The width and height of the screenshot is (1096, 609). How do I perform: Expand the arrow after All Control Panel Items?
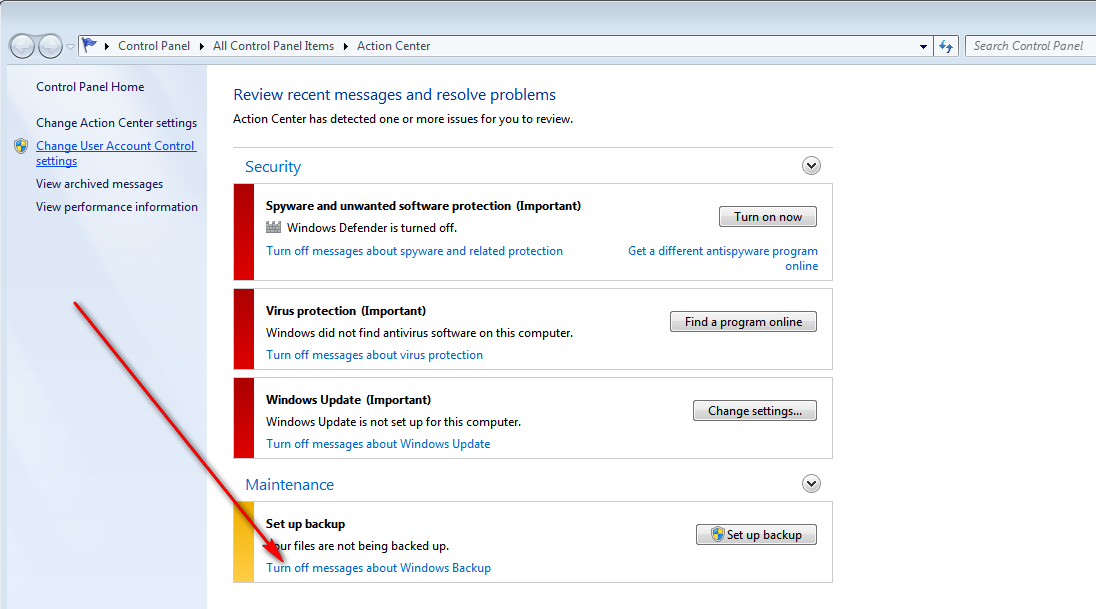pyautogui.click(x=345, y=46)
